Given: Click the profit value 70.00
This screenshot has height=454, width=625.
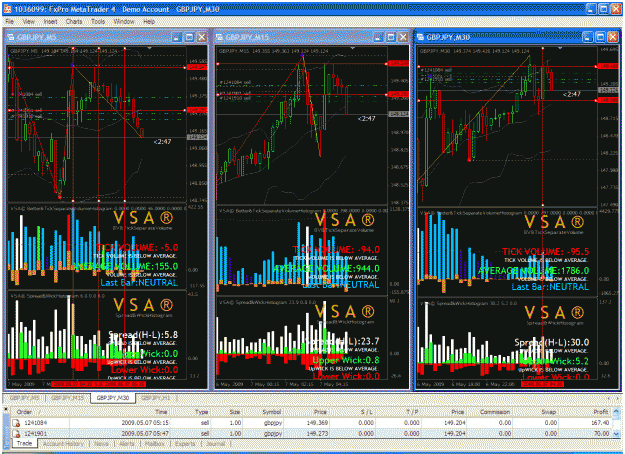Looking at the screenshot, I should click(x=602, y=433).
